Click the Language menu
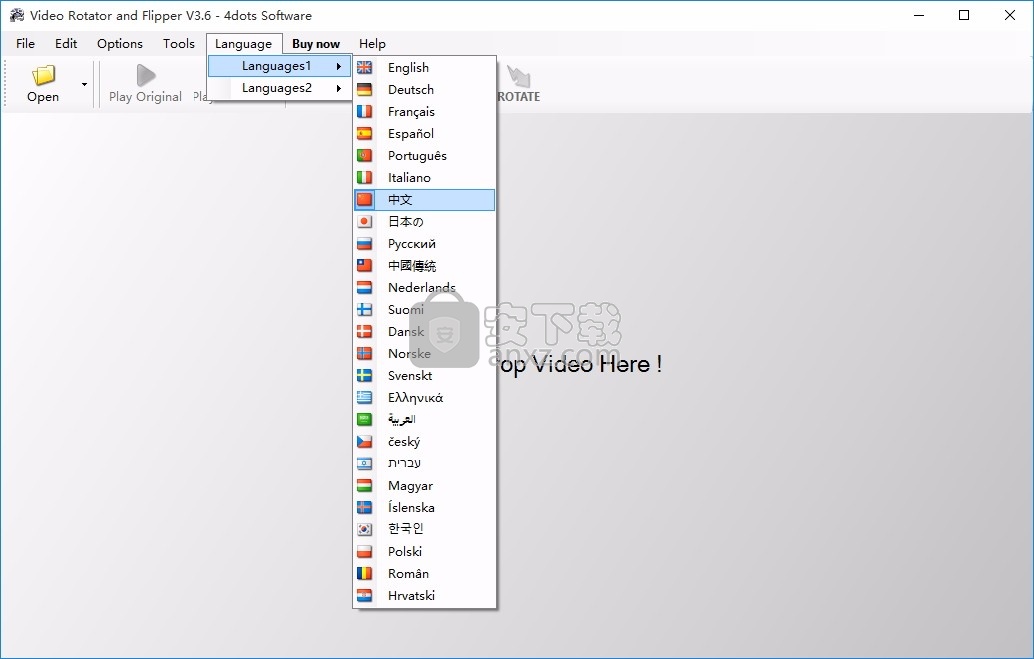The width and height of the screenshot is (1034, 659). click(x=243, y=44)
